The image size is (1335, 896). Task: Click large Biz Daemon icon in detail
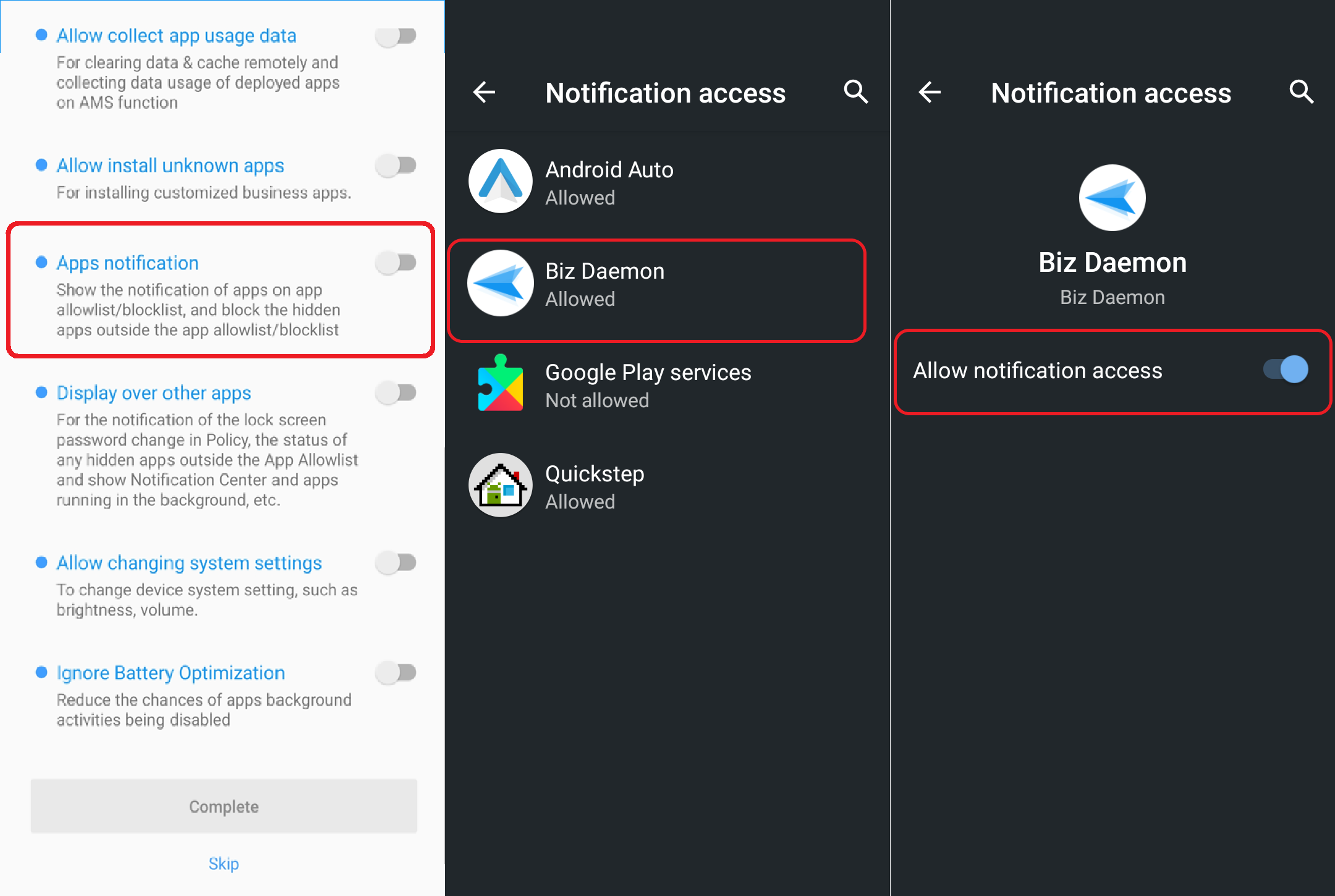click(x=1112, y=198)
